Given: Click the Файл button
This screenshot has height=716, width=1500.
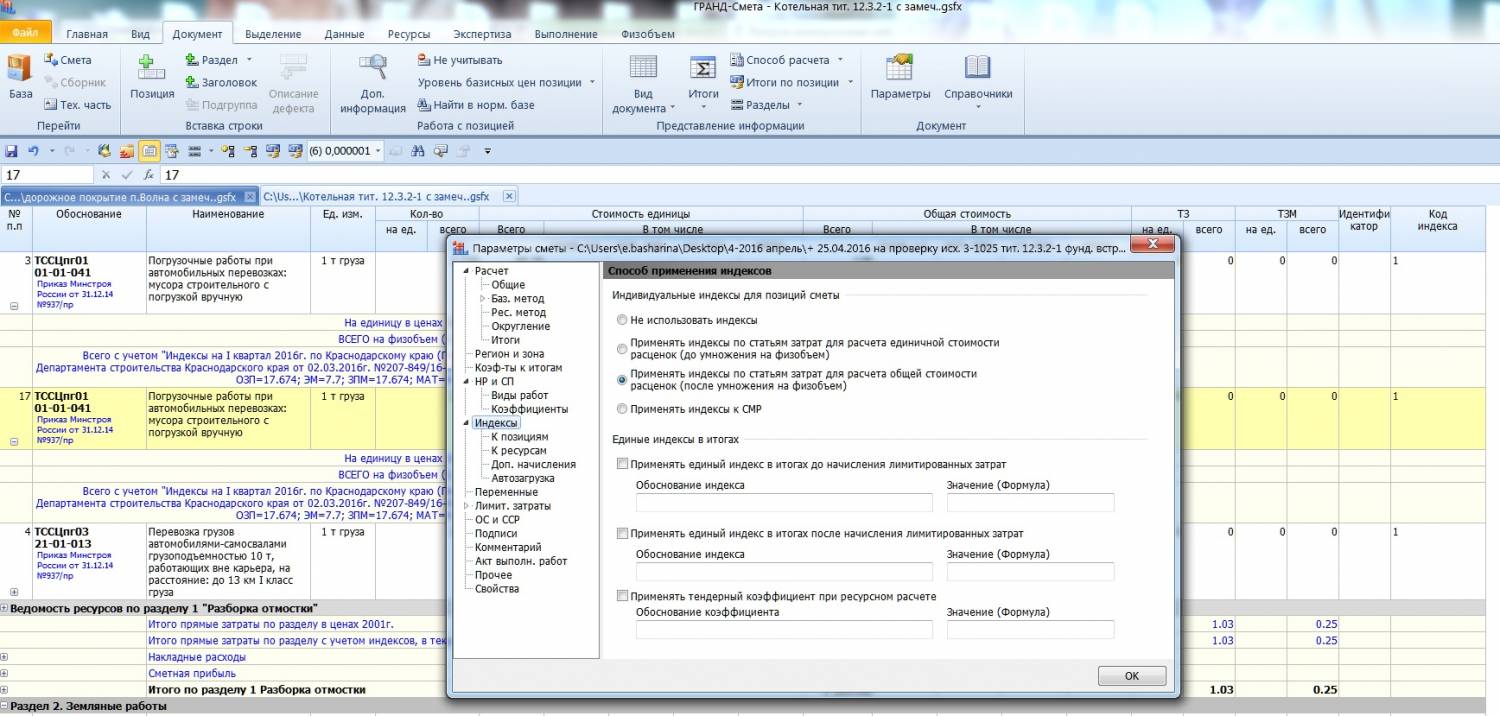Looking at the screenshot, I should tap(25, 34).
